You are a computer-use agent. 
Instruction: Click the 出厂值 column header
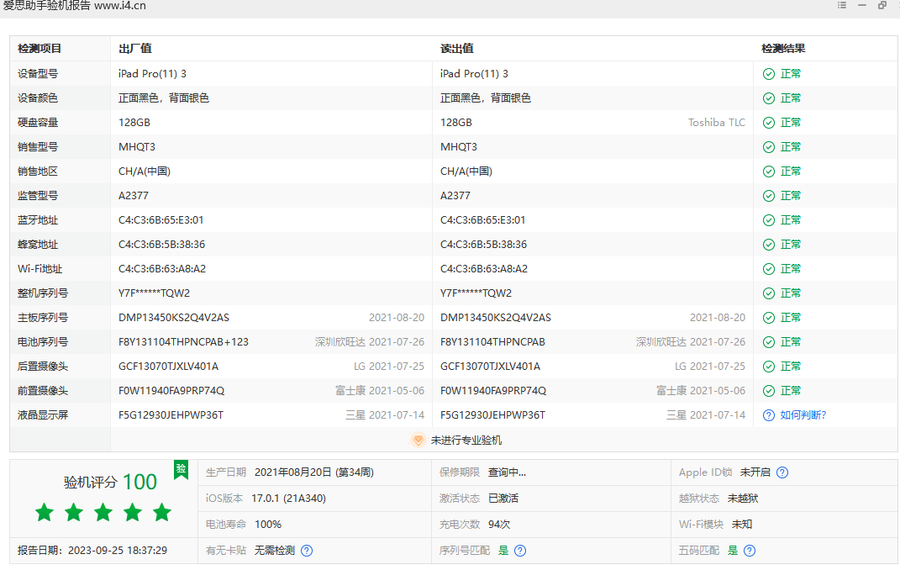point(135,48)
